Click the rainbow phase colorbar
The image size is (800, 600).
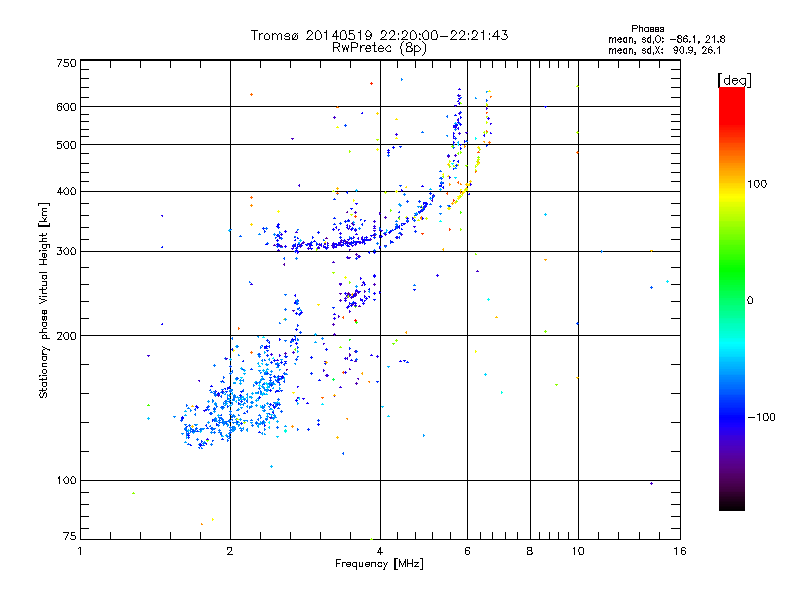point(732,298)
